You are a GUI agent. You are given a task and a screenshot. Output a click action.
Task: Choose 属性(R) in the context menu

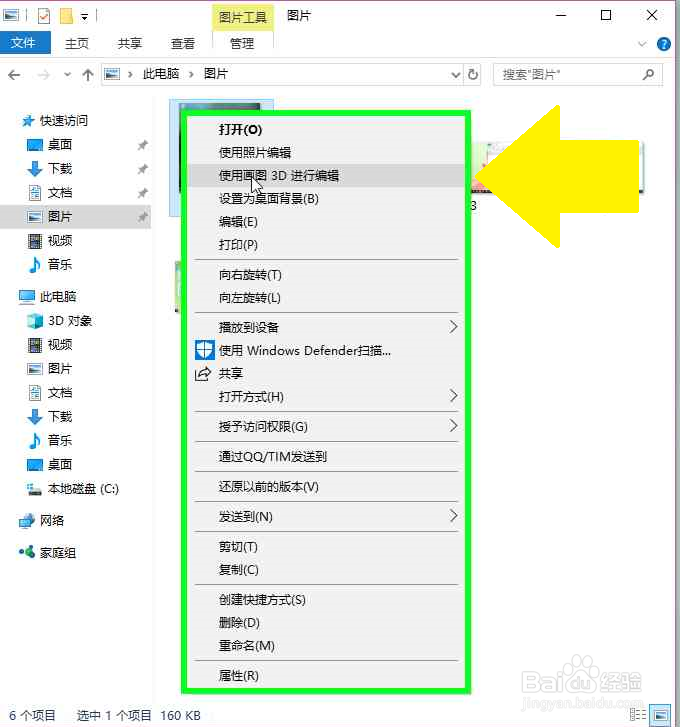326,676
